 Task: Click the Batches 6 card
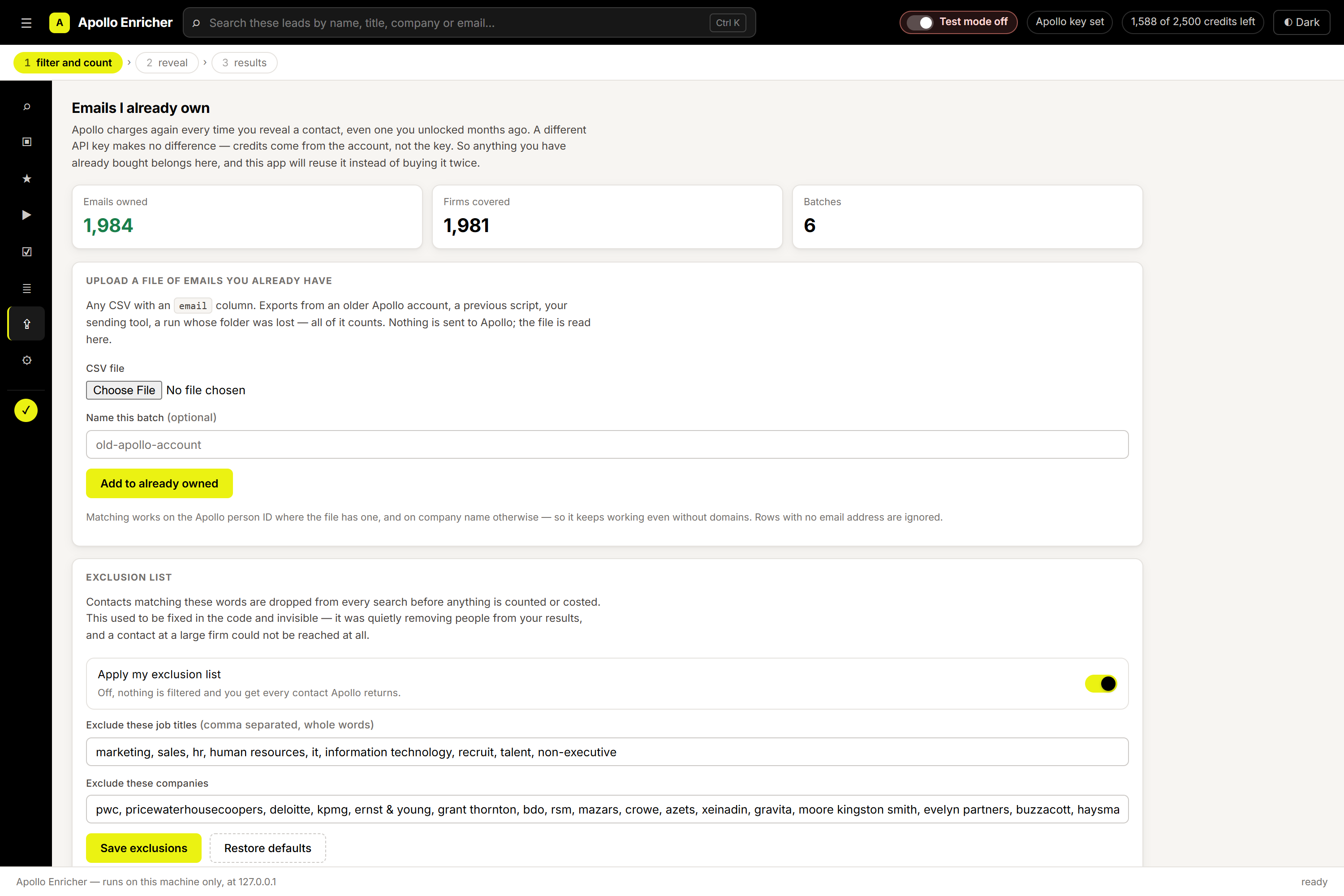coord(967,217)
